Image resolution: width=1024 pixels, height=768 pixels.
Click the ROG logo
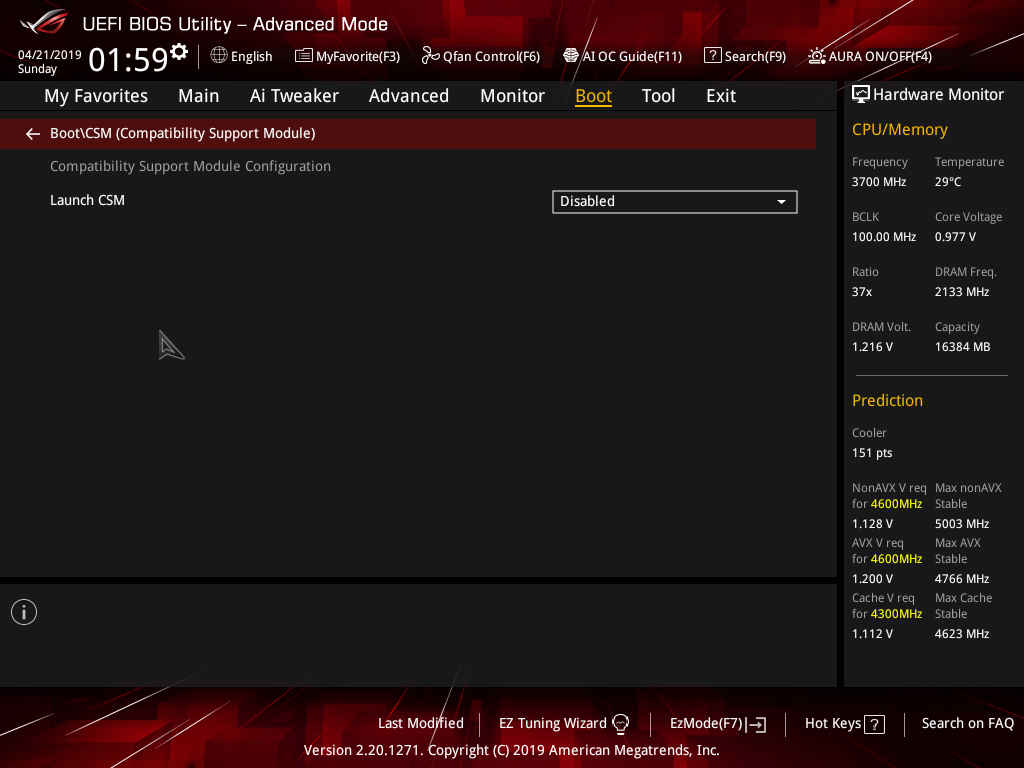tap(43, 22)
